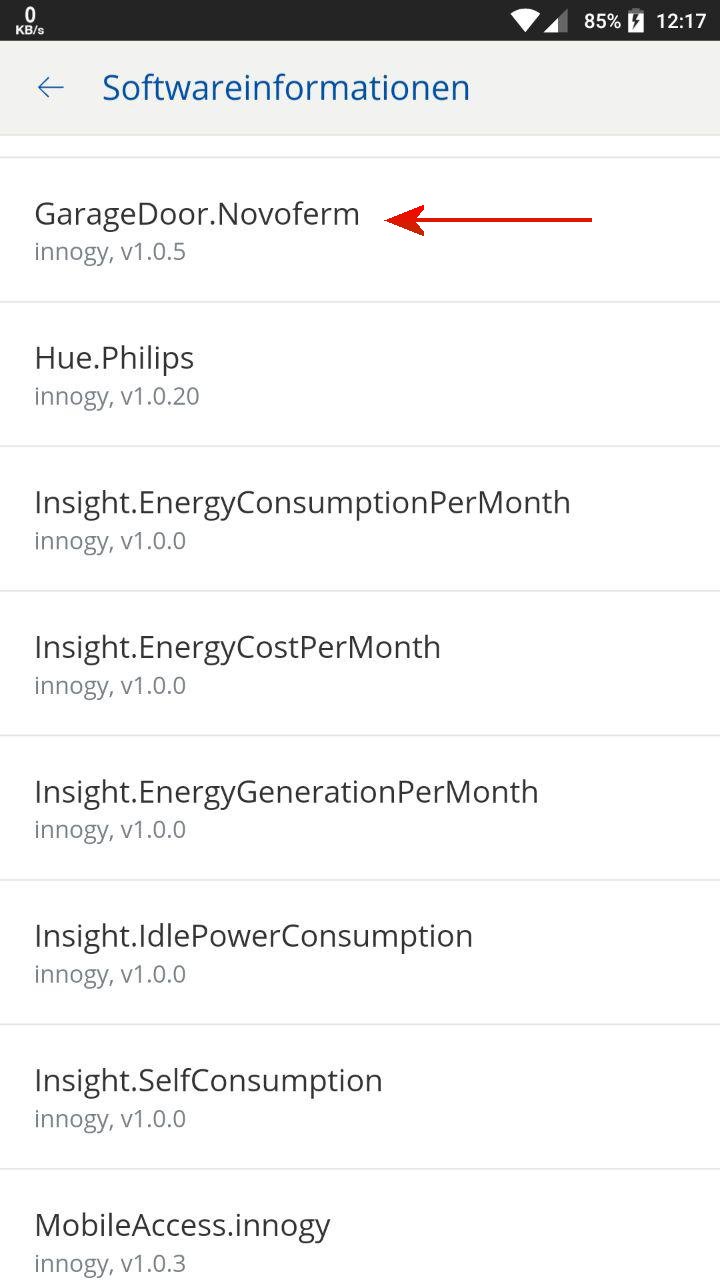Tap version v1.0.3 under MobileAccess.innogy
This screenshot has width=720, height=1280.
(153, 1264)
